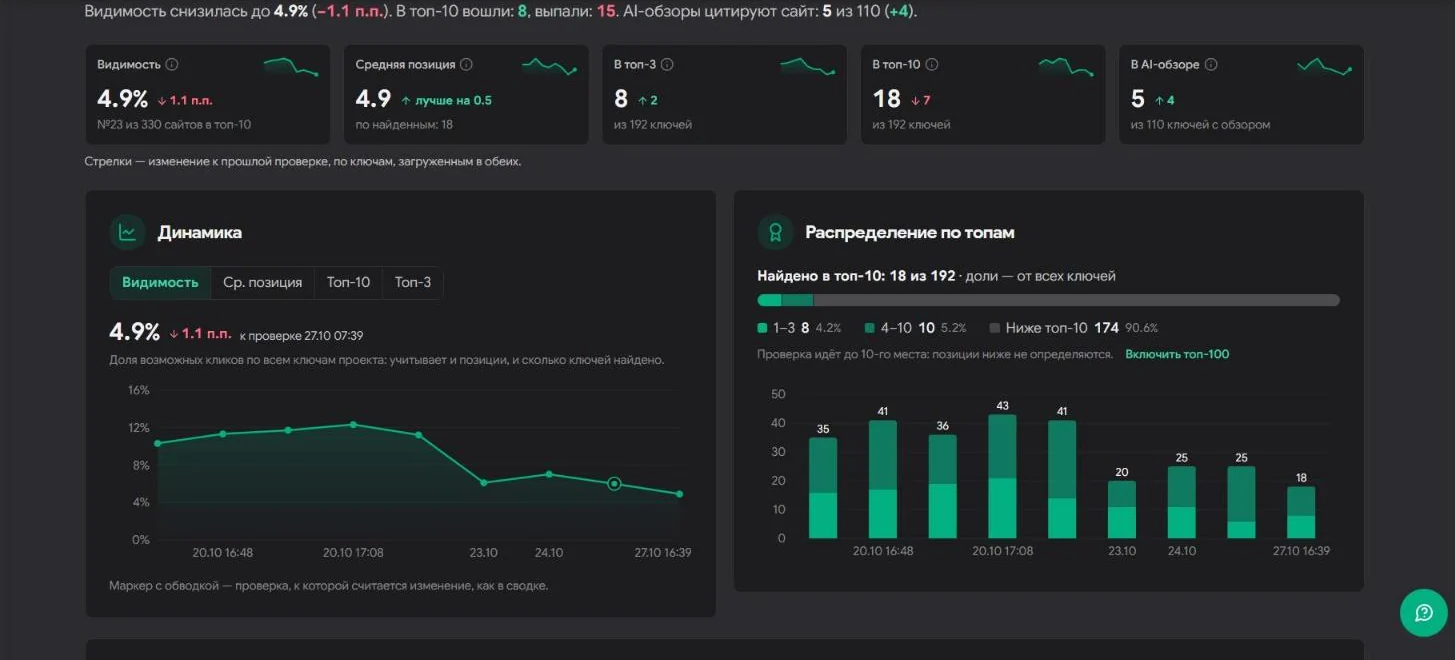
Task: Click the outlined marker on the visibility line
Action: tap(615, 484)
